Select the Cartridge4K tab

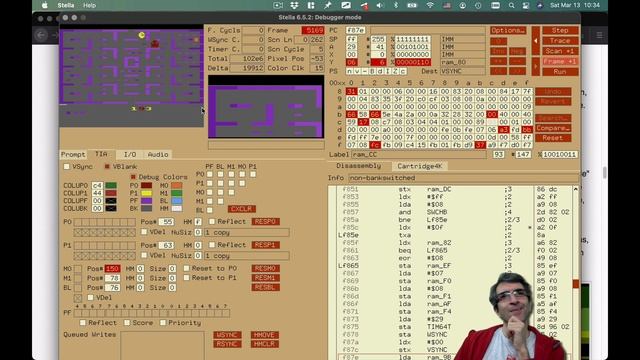[x=420, y=166]
